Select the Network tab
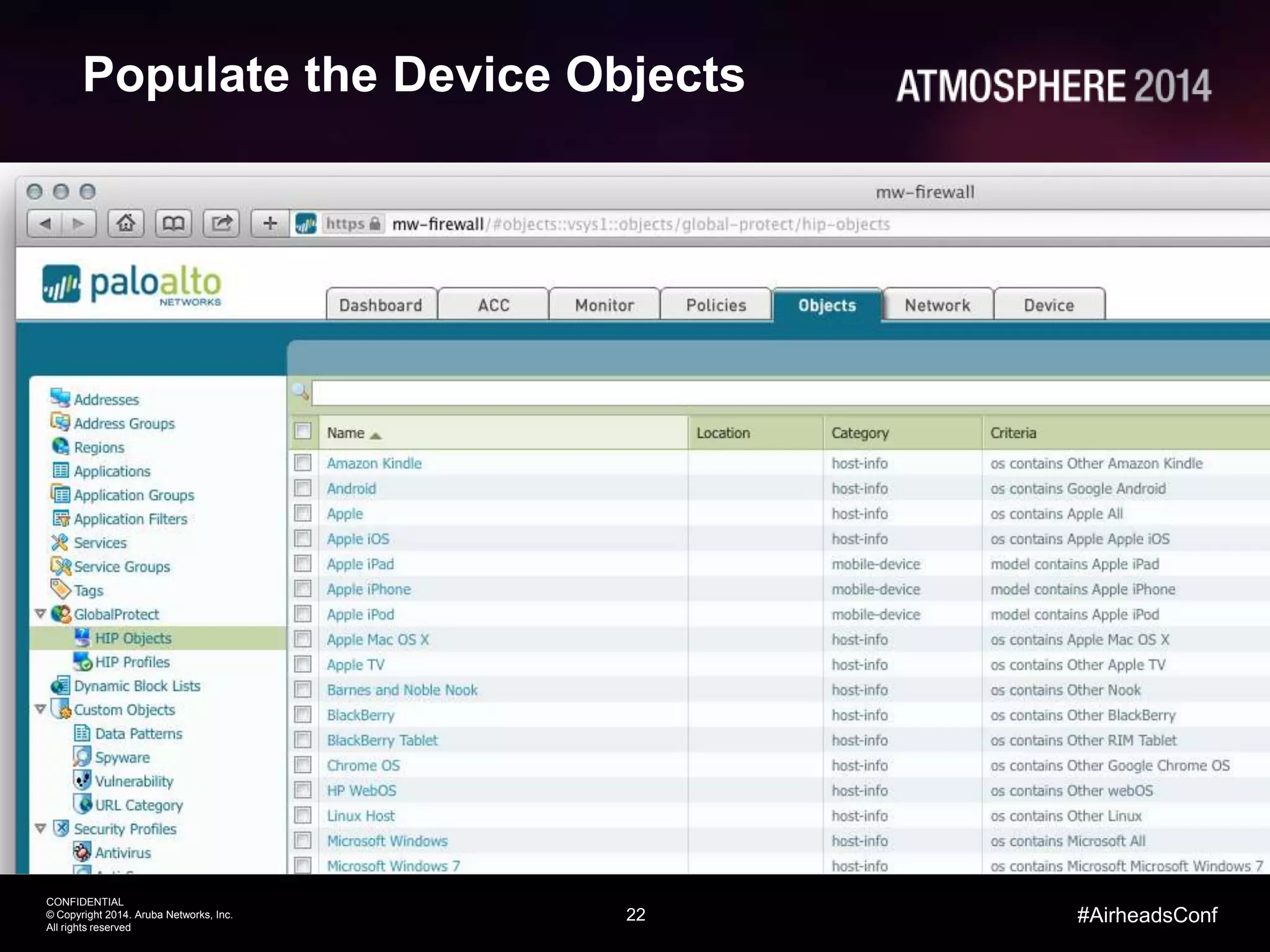 pyautogui.click(x=938, y=305)
